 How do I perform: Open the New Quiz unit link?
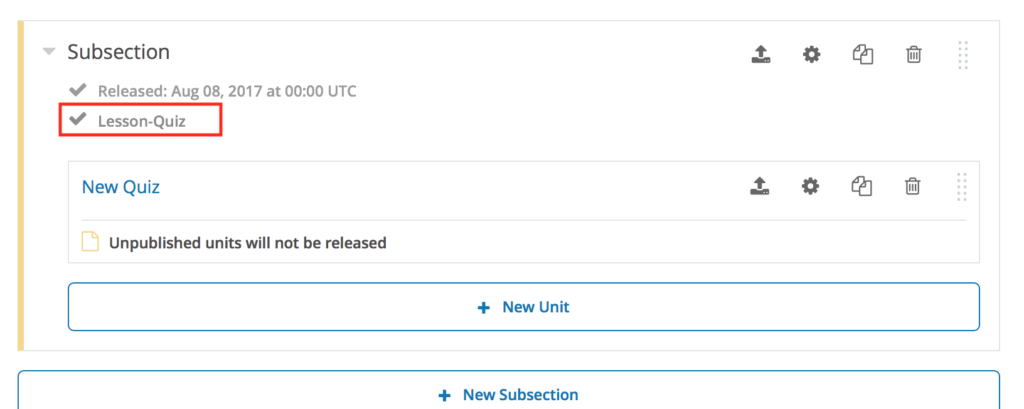121,187
